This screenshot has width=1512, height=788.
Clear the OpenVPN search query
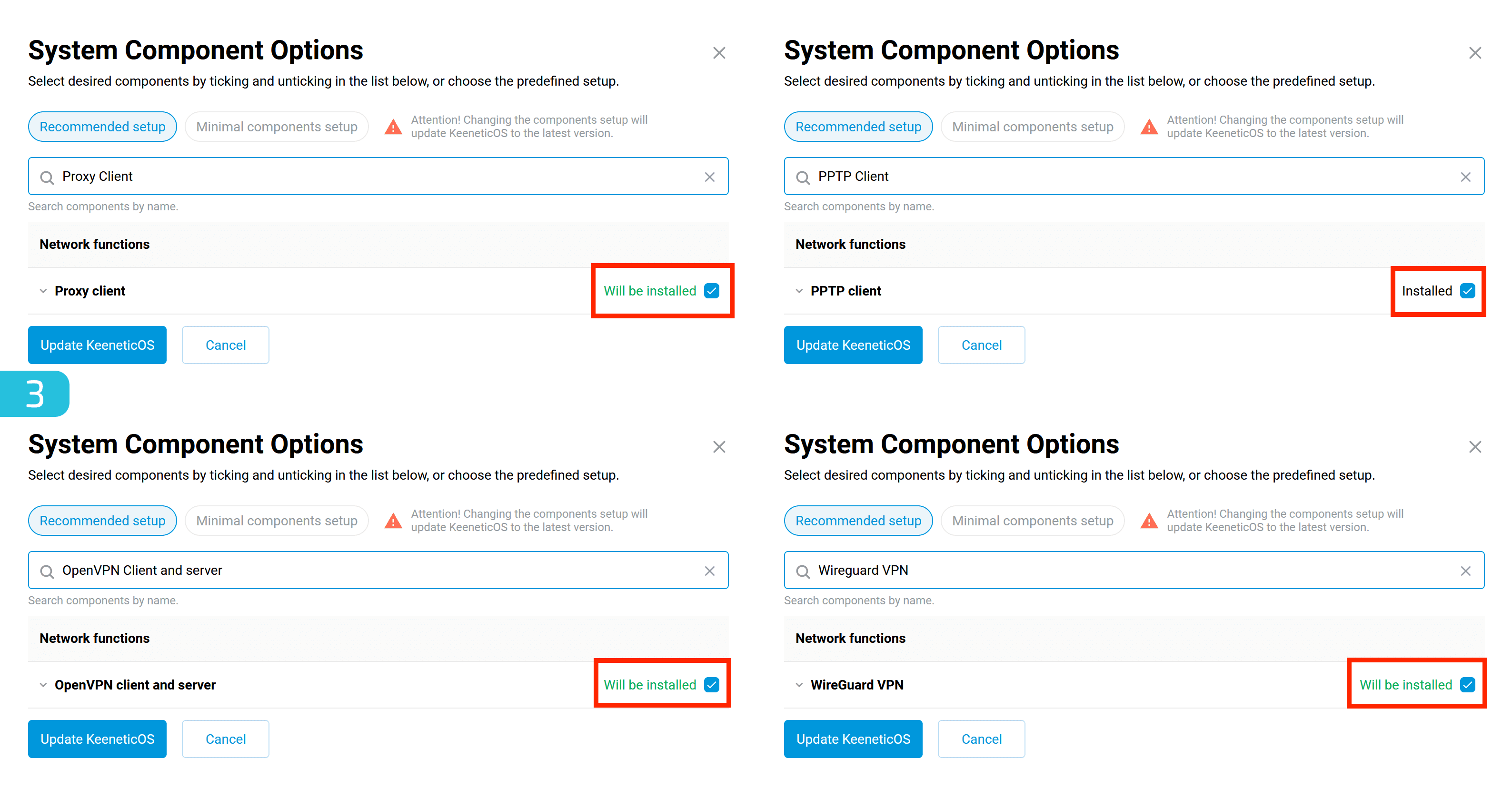point(710,571)
